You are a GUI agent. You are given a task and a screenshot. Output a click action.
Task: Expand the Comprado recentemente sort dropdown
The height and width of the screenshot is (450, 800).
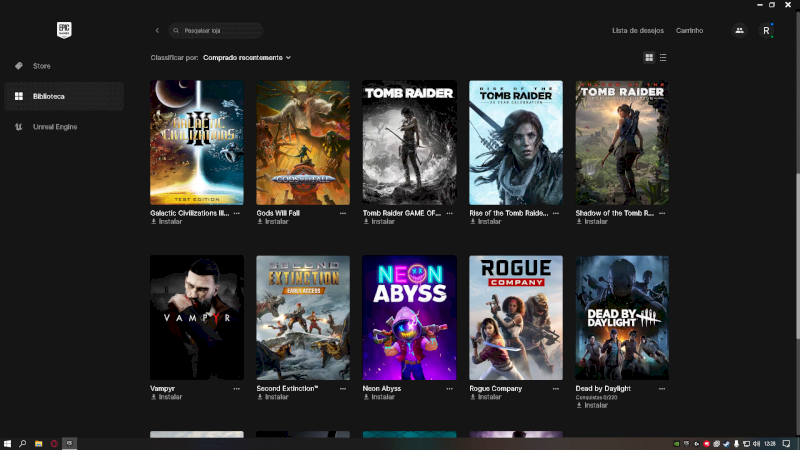(x=246, y=58)
